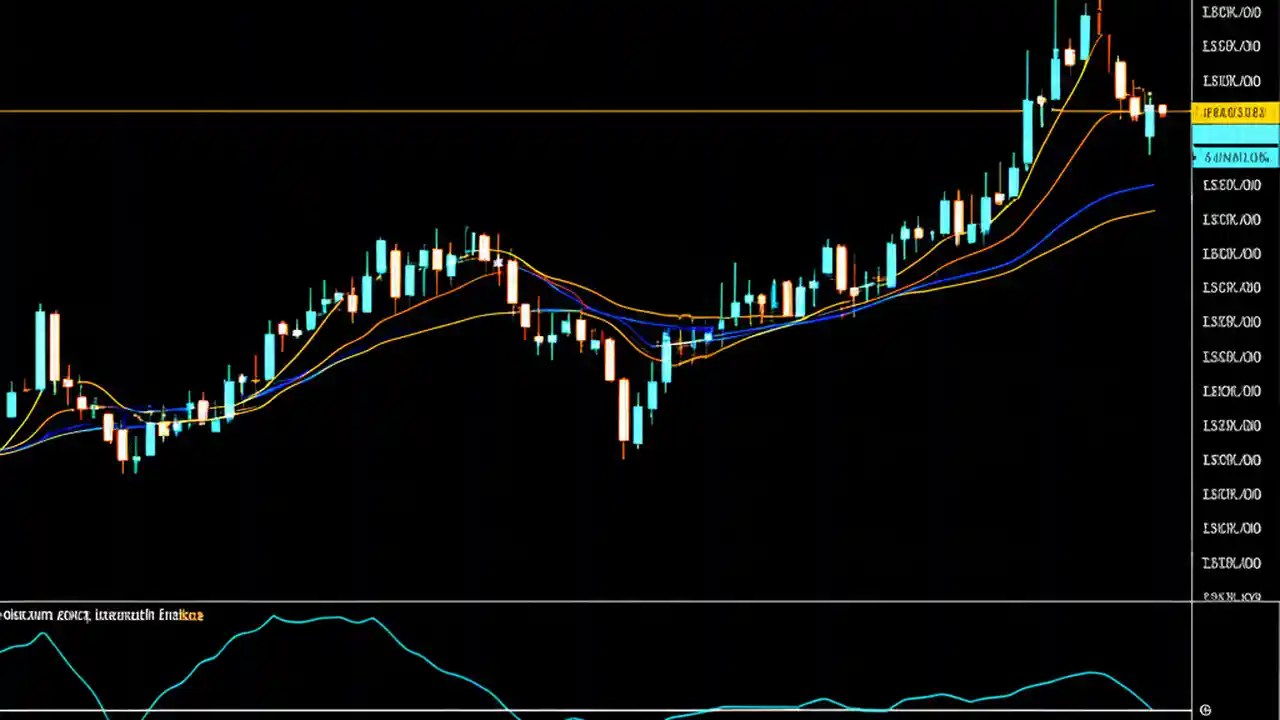Select the orange horizontal resistance line

pyautogui.click(x=600, y=111)
